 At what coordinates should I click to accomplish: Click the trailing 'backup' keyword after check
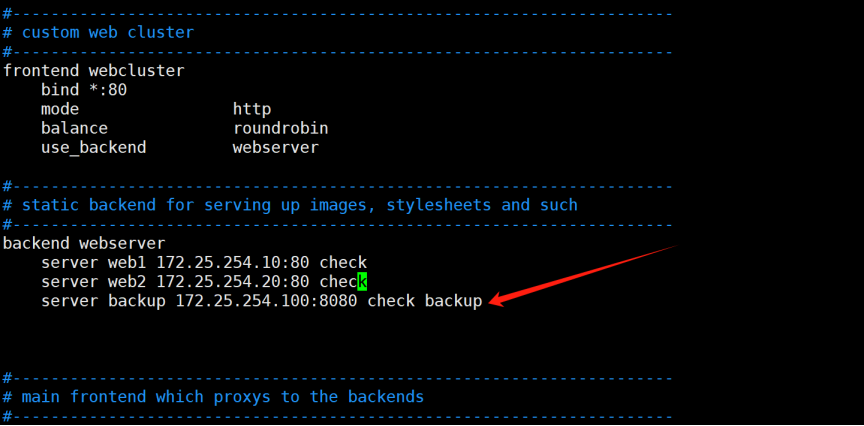click(x=453, y=301)
